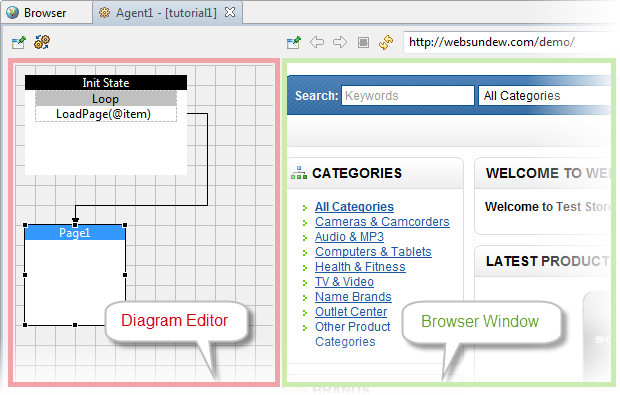Open the Cameras & Camcorders link
Screen dimensions: 620x395
(382, 222)
